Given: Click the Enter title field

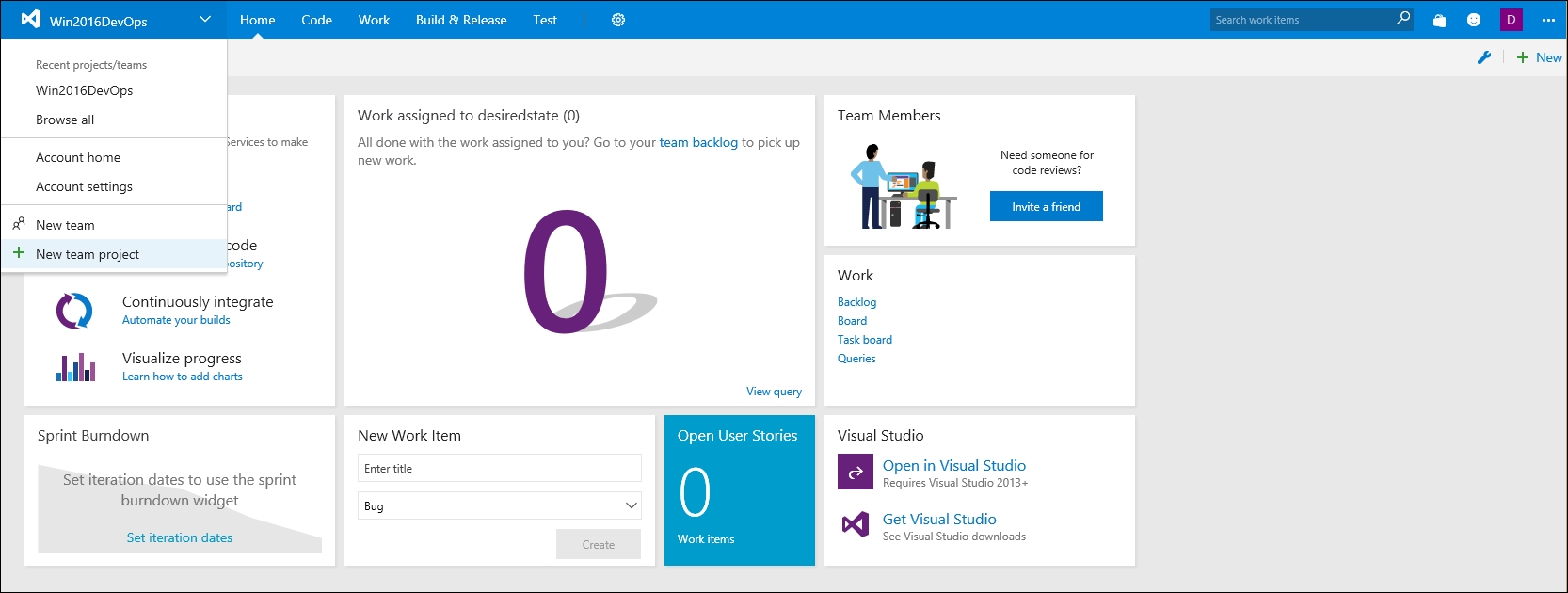Looking at the screenshot, I should [x=500, y=468].
